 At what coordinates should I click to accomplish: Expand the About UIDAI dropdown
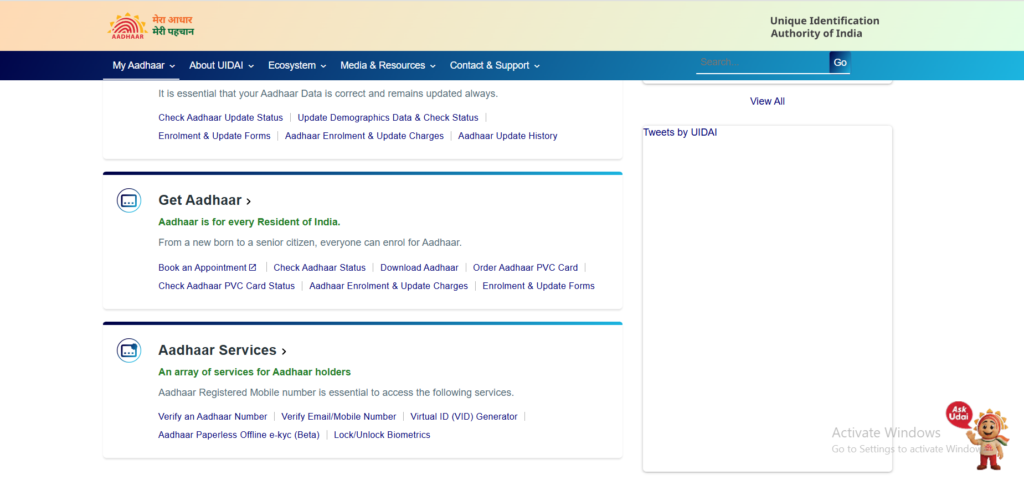pos(221,65)
